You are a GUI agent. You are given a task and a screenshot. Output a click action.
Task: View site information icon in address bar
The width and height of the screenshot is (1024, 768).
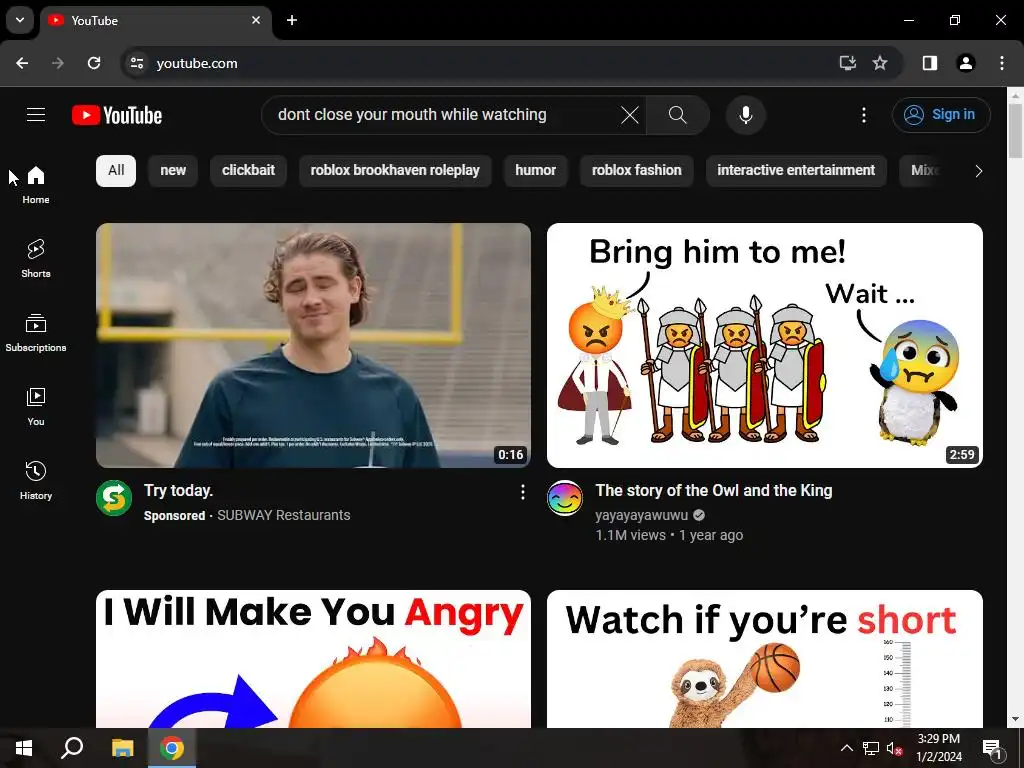pyautogui.click(x=136, y=63)
